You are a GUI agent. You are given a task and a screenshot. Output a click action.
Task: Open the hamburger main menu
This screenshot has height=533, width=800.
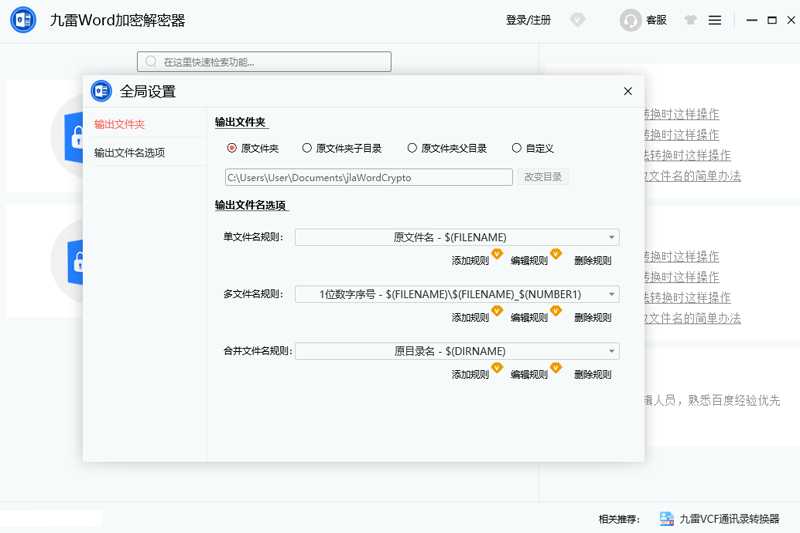coord(715,20)
